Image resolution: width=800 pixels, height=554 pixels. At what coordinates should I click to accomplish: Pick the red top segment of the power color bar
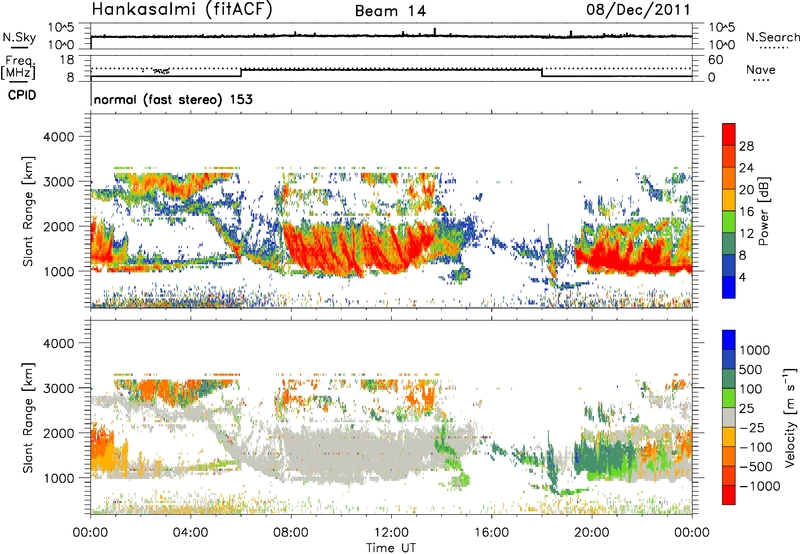pyautogui.click(x=729, y=135)
